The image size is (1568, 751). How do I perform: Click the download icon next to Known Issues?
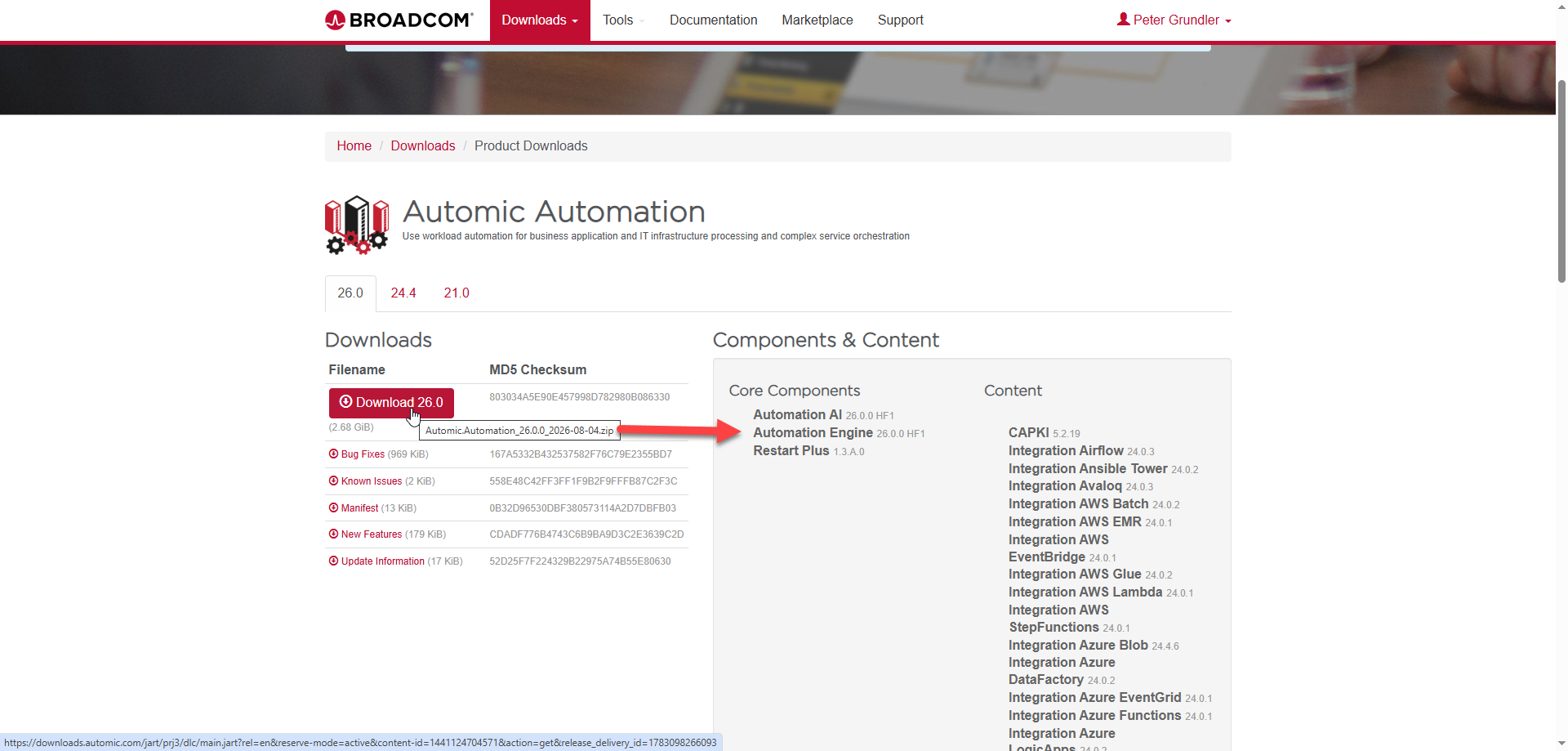click(333, 481)
